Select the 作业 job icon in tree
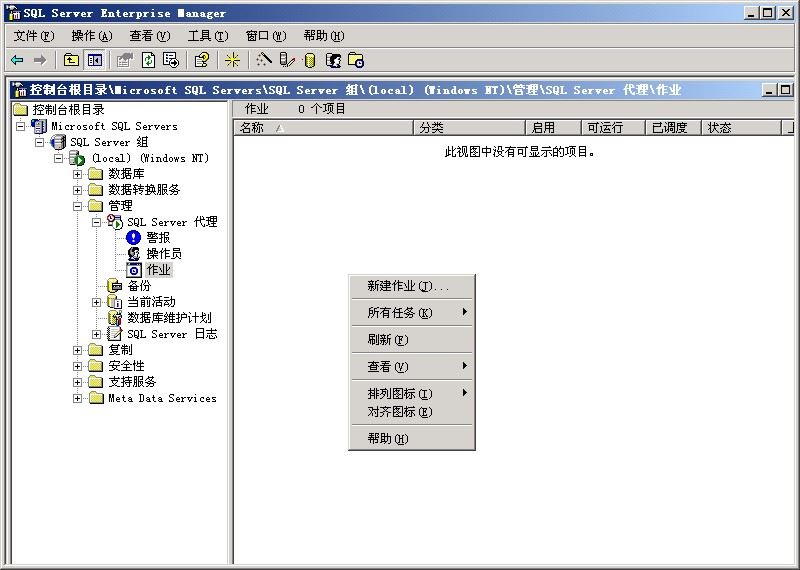 click(134, 270)
